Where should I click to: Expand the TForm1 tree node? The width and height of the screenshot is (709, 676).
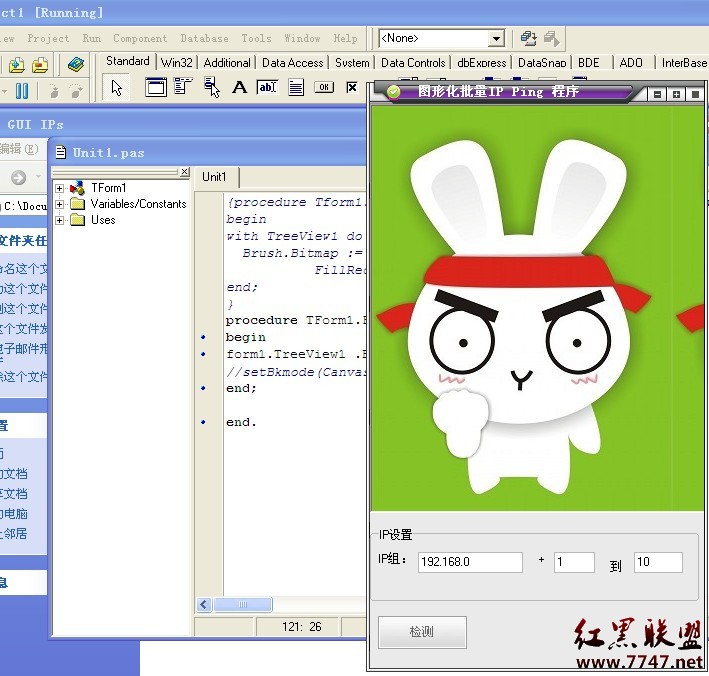click(60, 188)
